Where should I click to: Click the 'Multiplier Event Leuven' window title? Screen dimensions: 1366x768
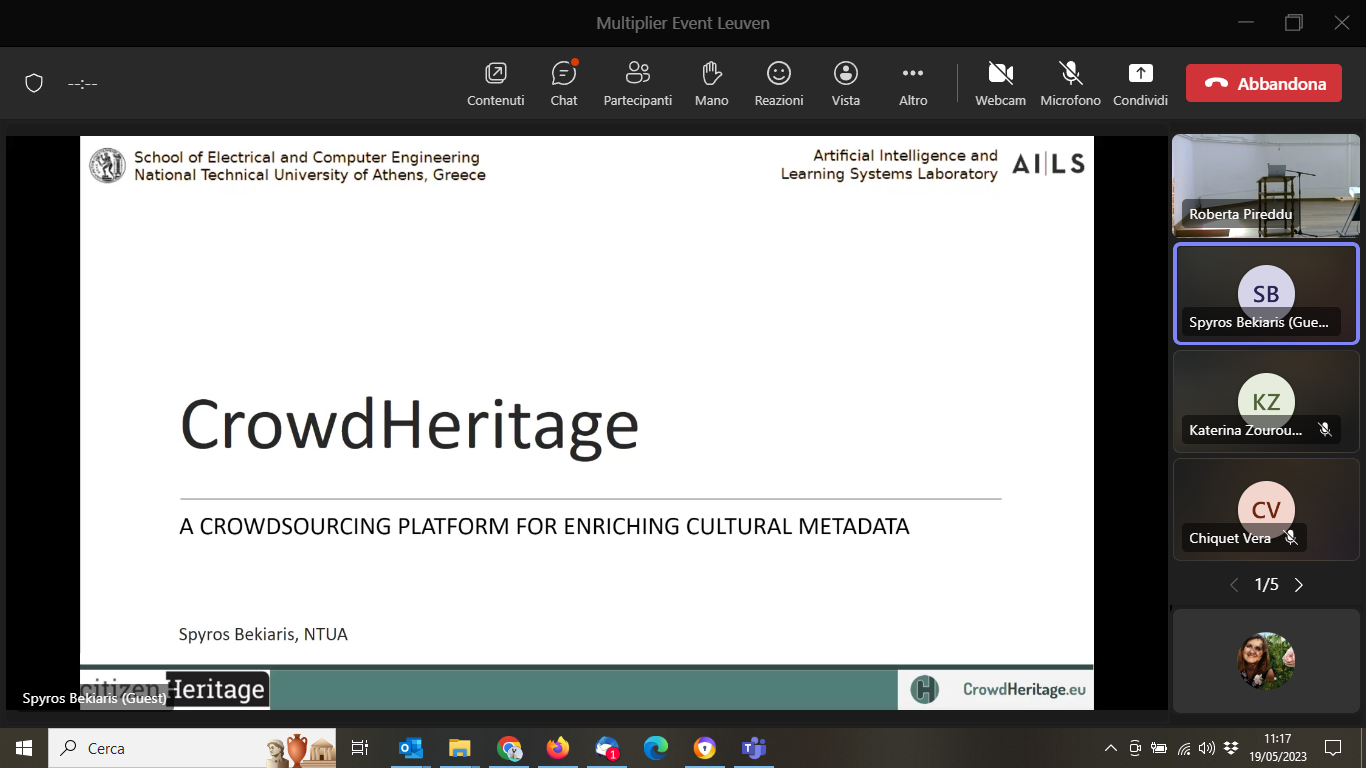(x=683, y=23)
